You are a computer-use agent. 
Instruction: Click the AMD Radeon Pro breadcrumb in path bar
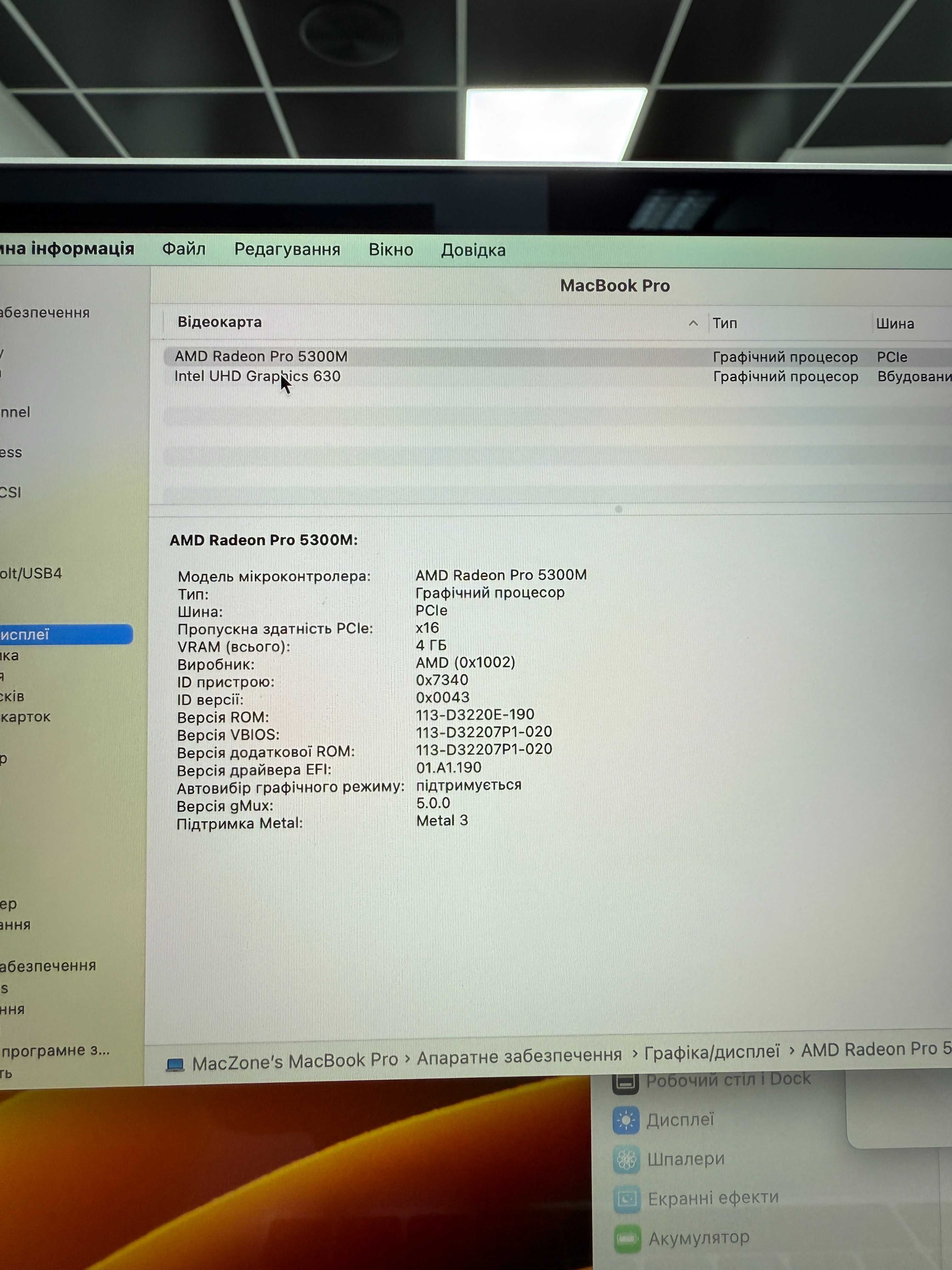click(876, 1050)
